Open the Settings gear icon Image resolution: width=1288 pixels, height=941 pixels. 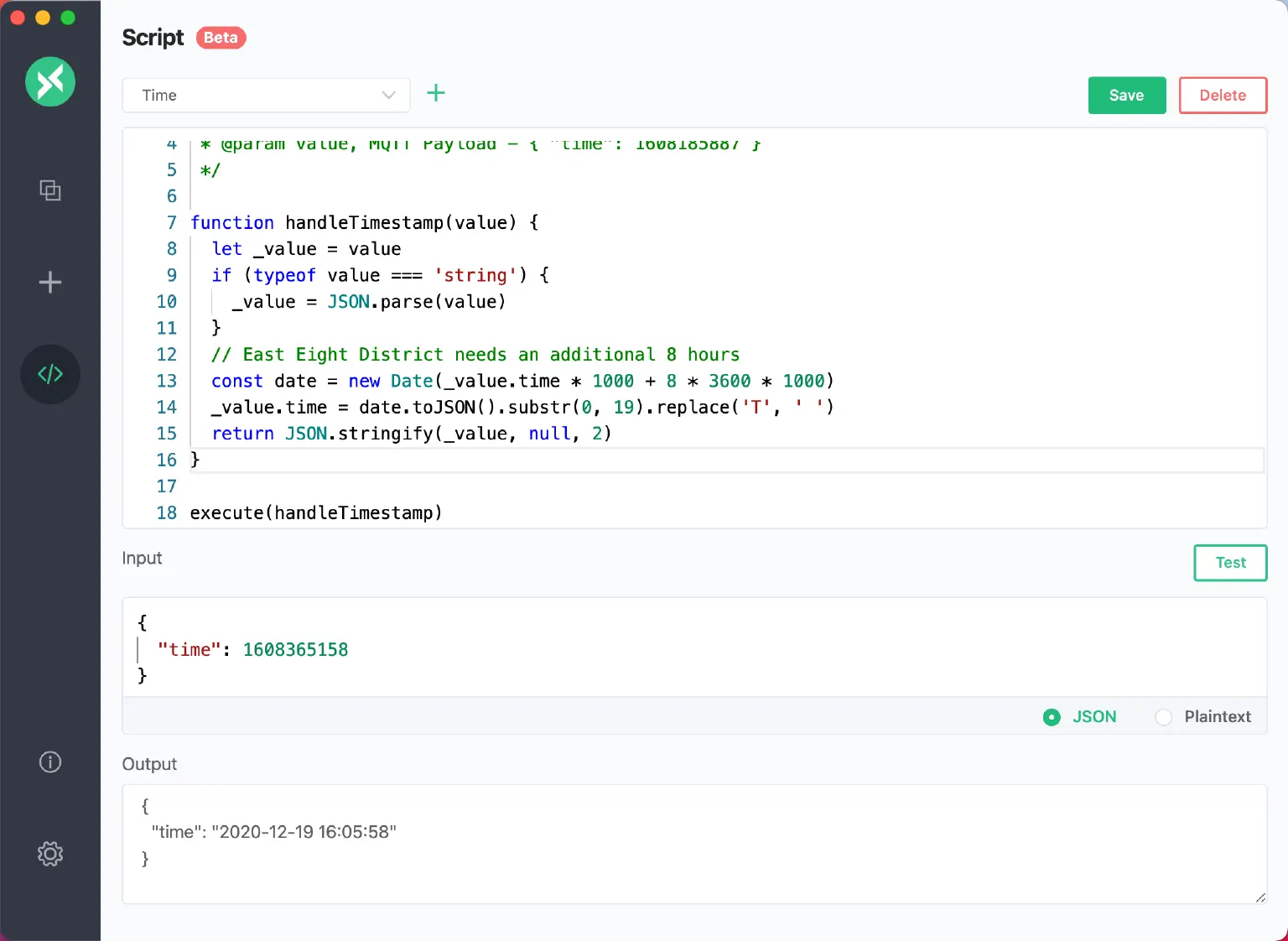tap(50, 854)
